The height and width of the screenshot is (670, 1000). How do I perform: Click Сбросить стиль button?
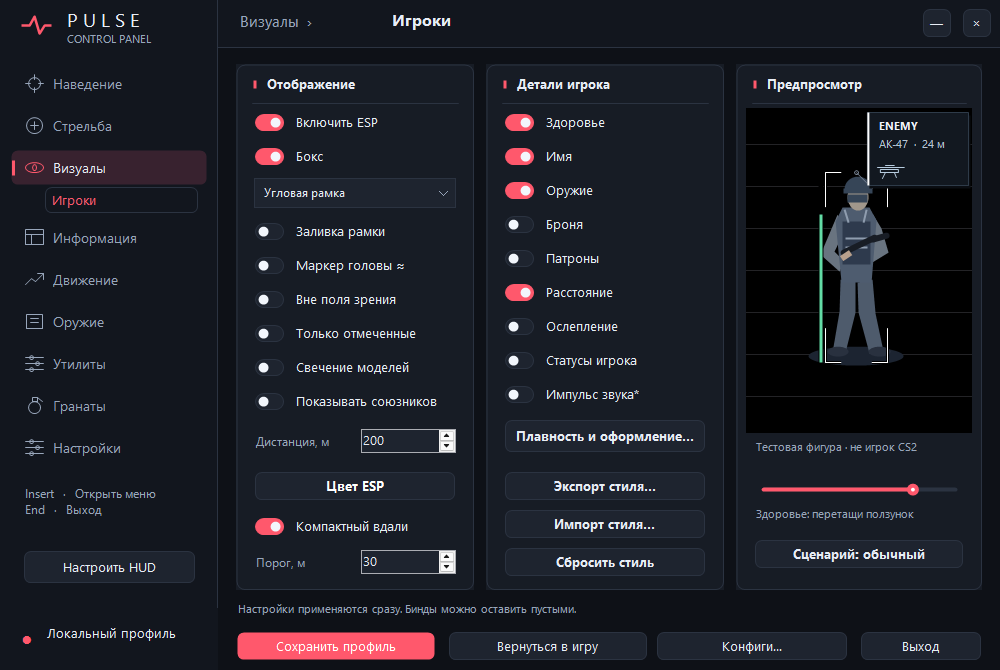[x=605, y=562]
